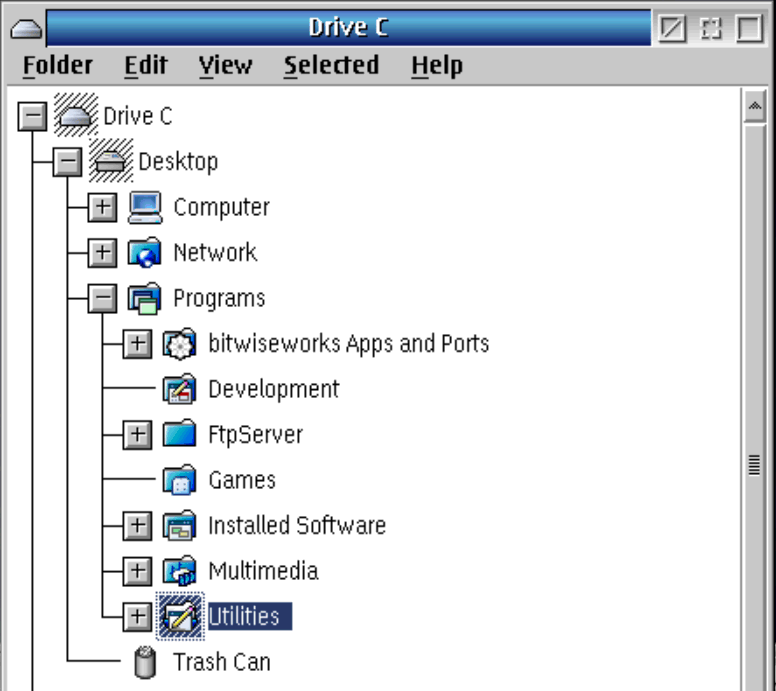Click the hide window button in title bar
This screenshot has height=691, width=776.
click(x=673, y=28)
